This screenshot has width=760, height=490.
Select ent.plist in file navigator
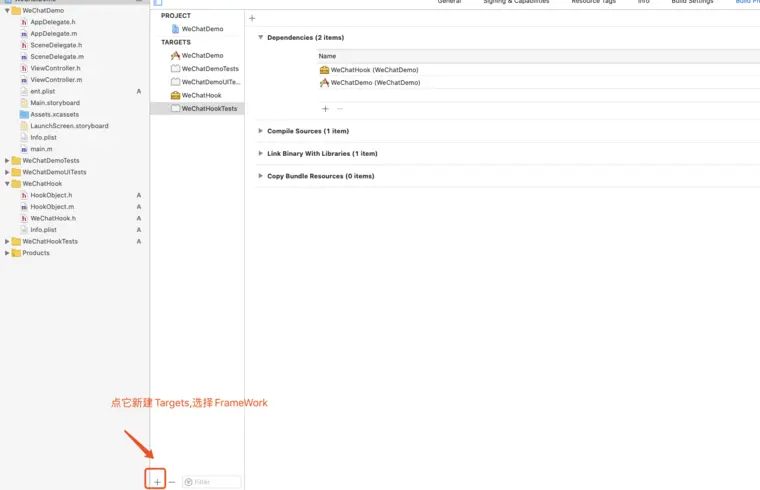43,91
